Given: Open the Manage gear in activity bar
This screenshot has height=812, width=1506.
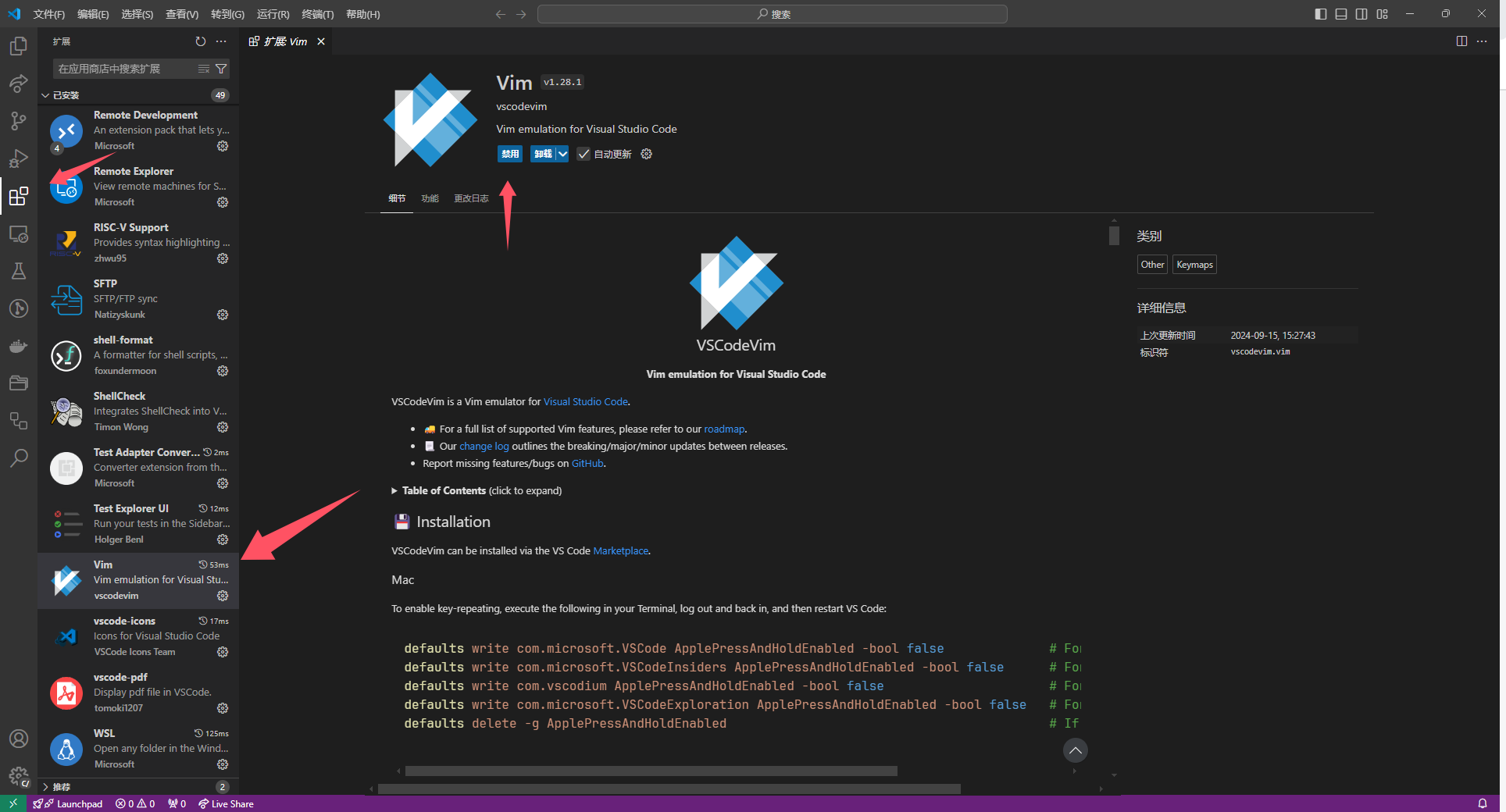Looking at the screenshot, I should coord(19,776).
